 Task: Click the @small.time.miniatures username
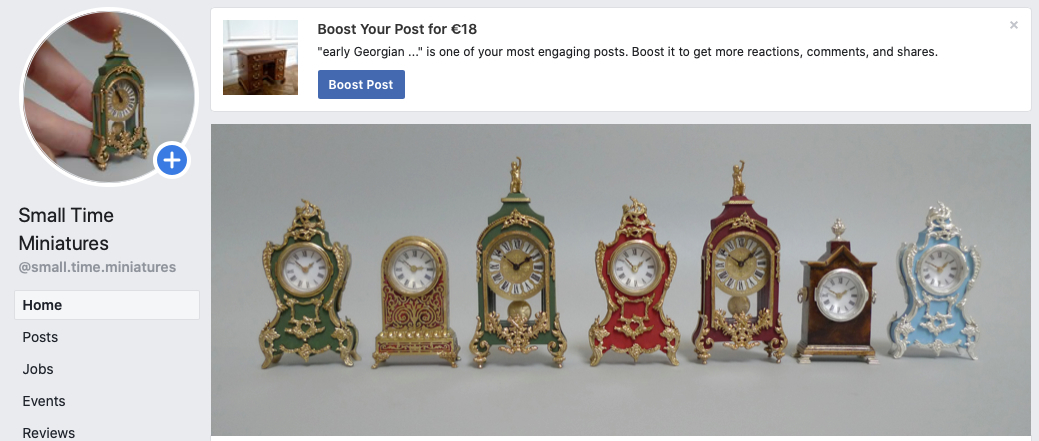pos(97,268)
